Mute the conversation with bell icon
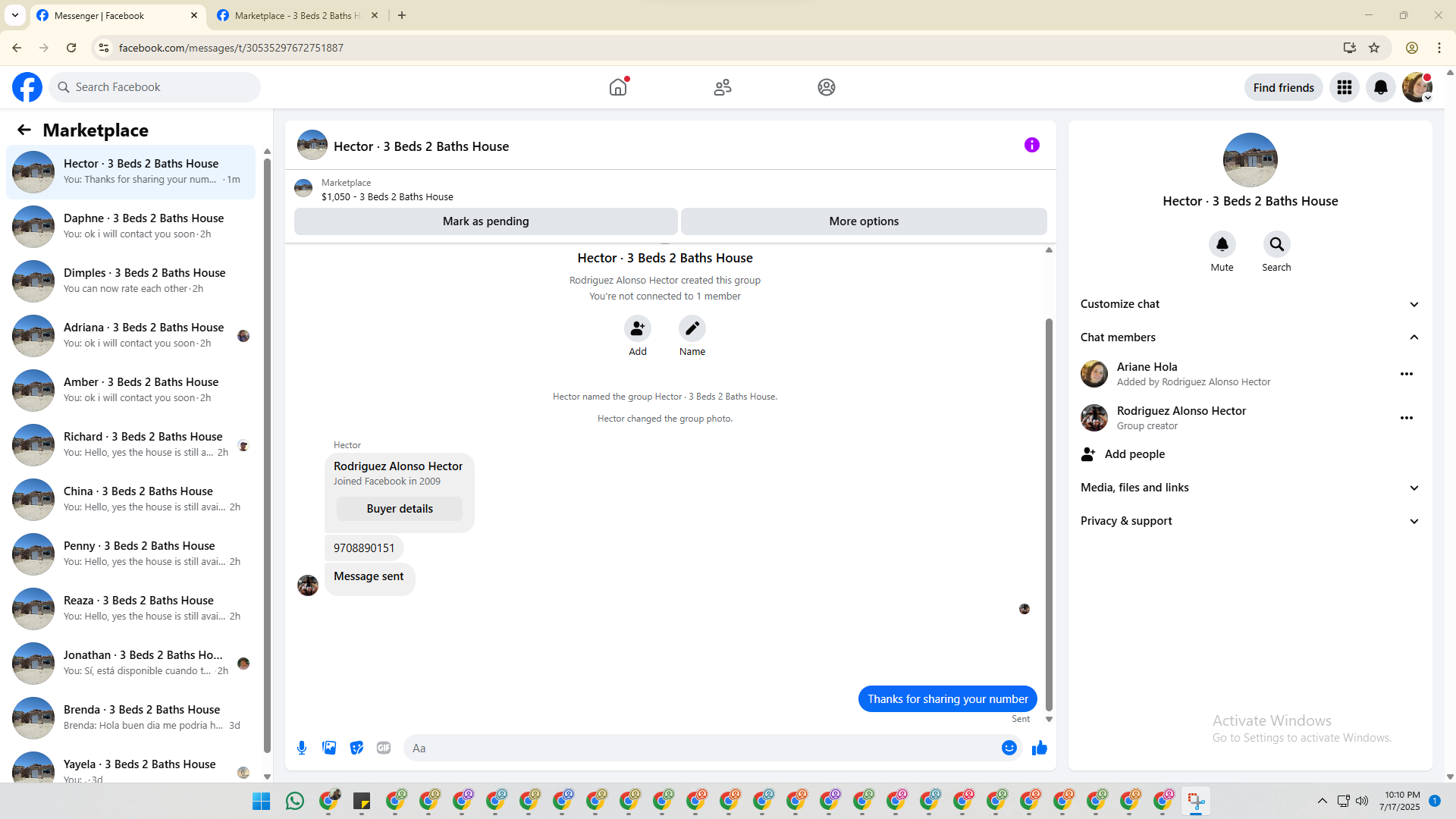This screenshot has height=819, width=1456. pyautogui.click(x=1222, y=244)
